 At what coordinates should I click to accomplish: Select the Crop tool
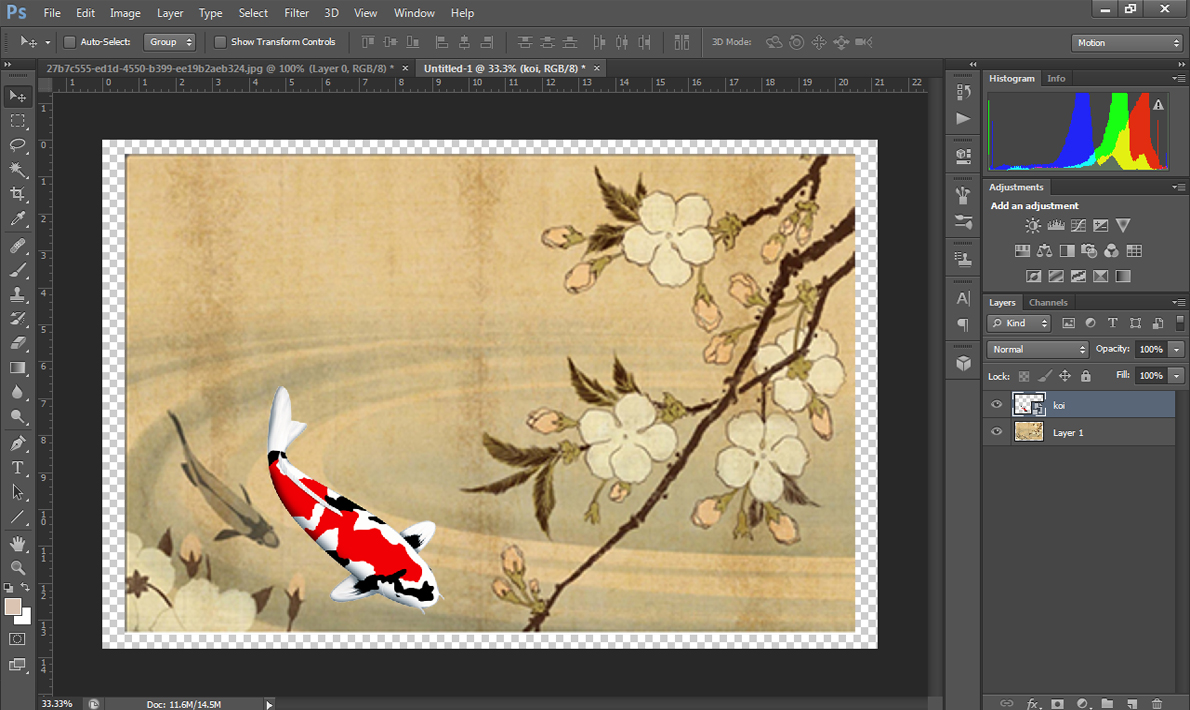(18, 194)
